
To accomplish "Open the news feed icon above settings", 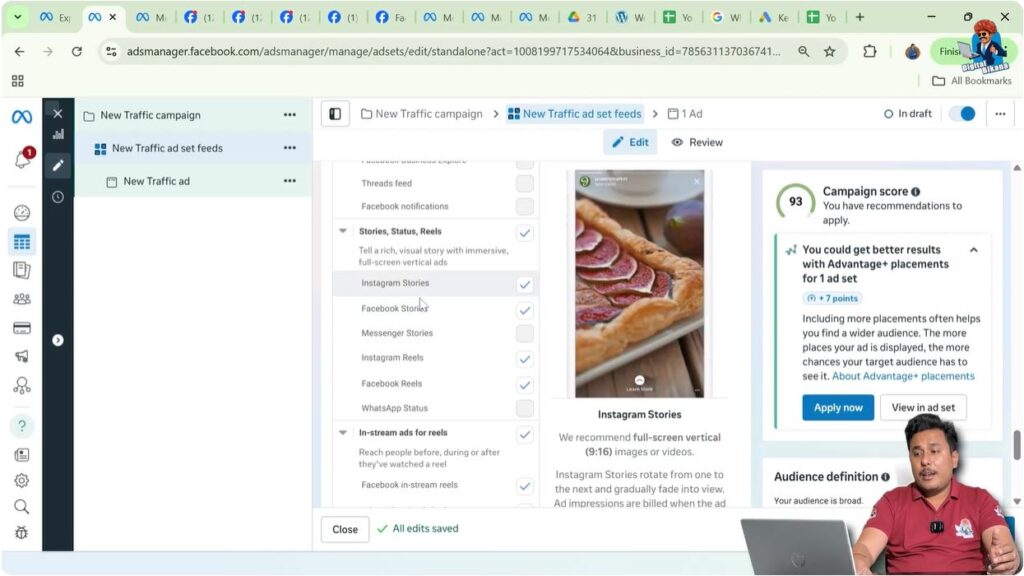I will (22, 455).
